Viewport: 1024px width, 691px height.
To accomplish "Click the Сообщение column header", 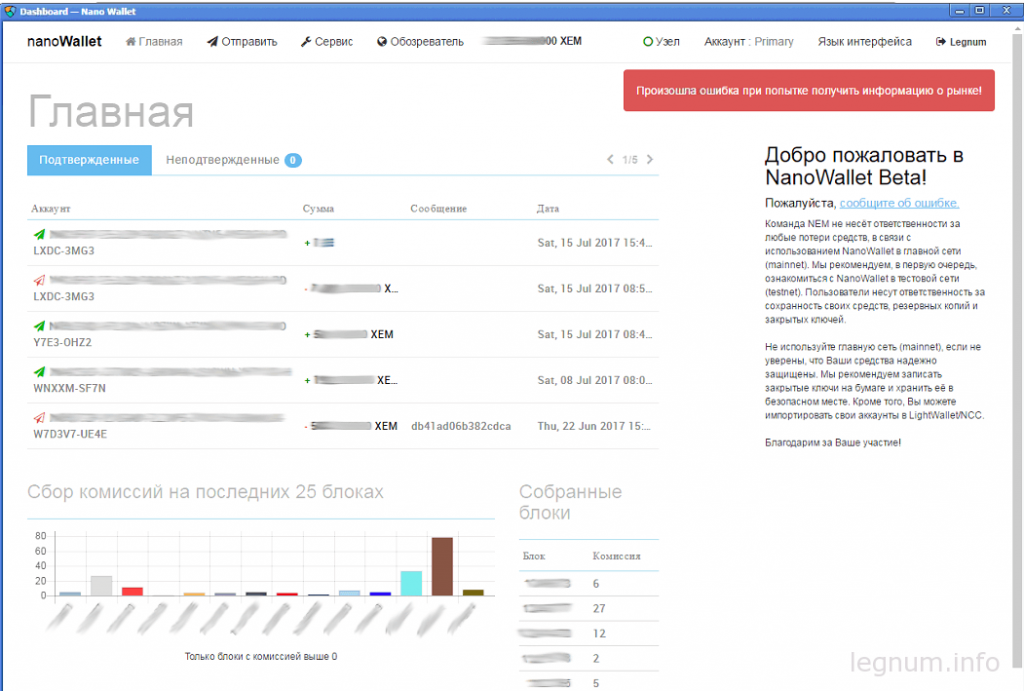I will click(438, 208).
